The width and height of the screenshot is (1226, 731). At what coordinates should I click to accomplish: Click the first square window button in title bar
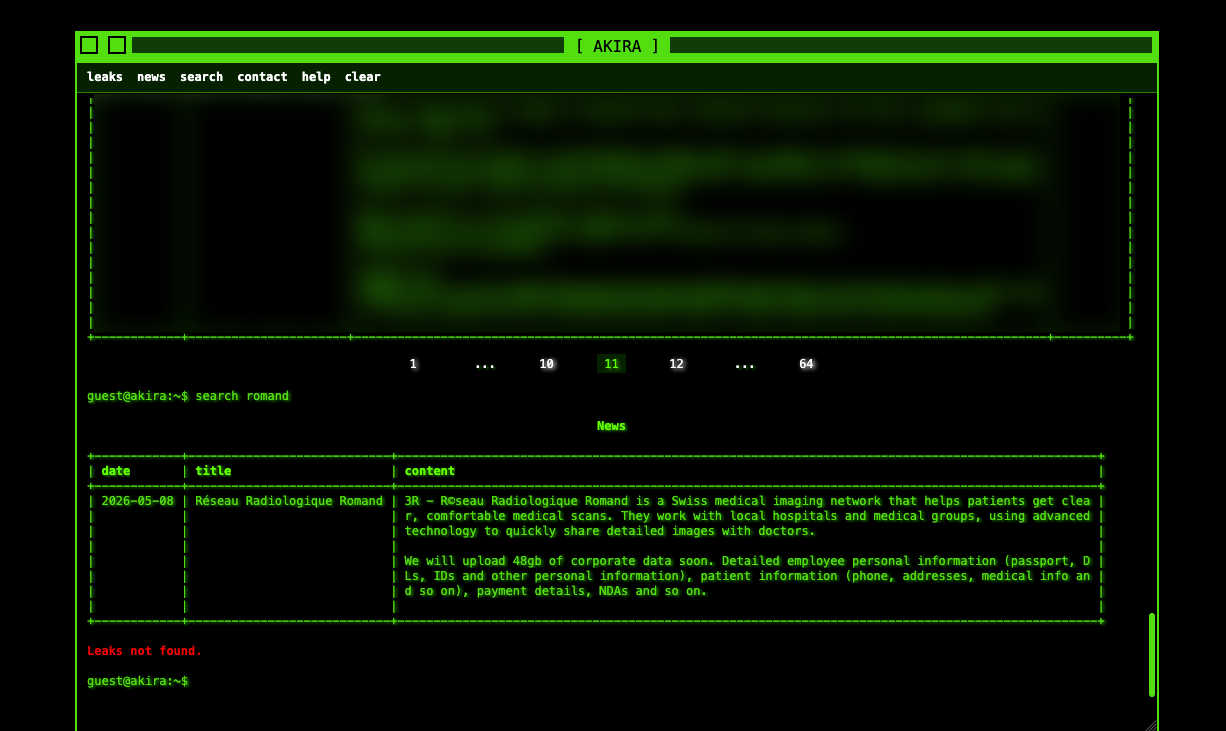(89, 45)
